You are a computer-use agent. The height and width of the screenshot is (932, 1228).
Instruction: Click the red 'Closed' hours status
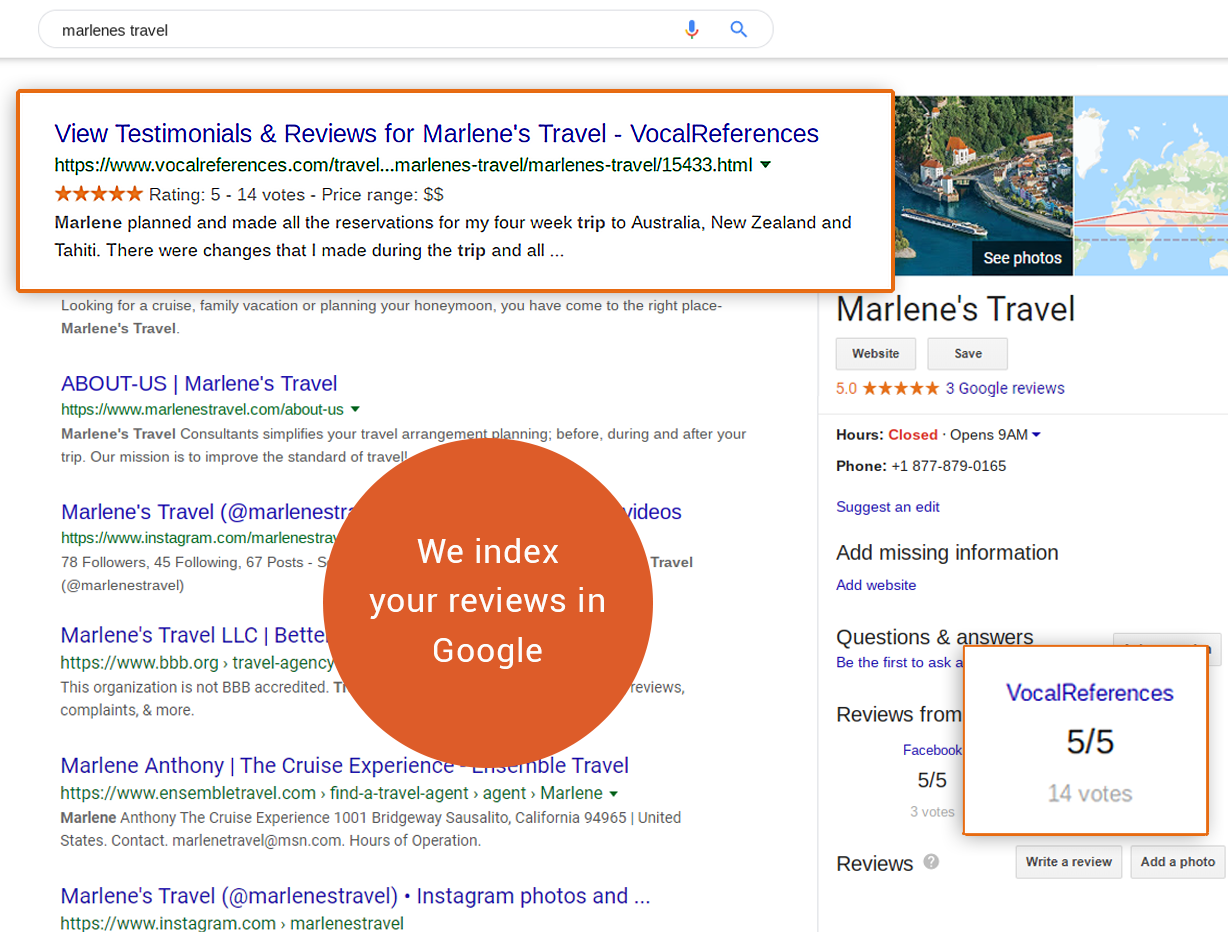pos(913,435)
